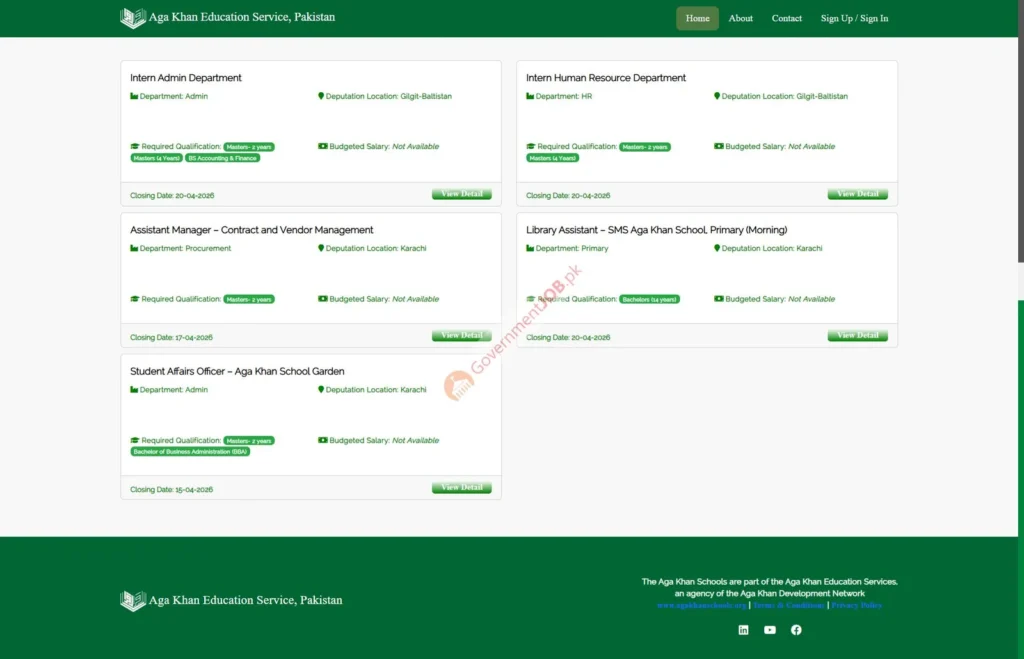Open the Contact page from navbar

(786, 18)
